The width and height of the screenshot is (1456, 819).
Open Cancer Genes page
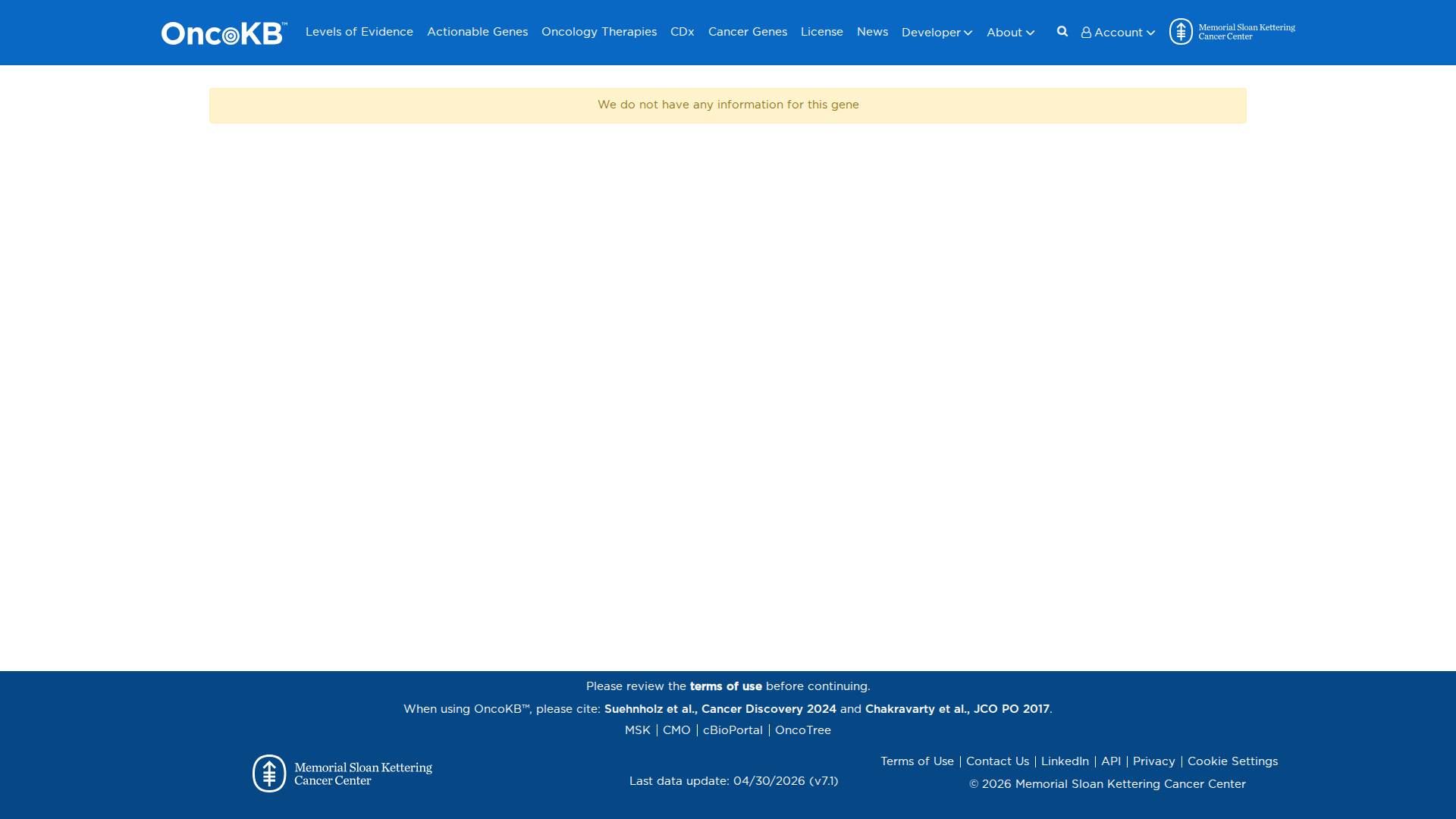point(748,32)
